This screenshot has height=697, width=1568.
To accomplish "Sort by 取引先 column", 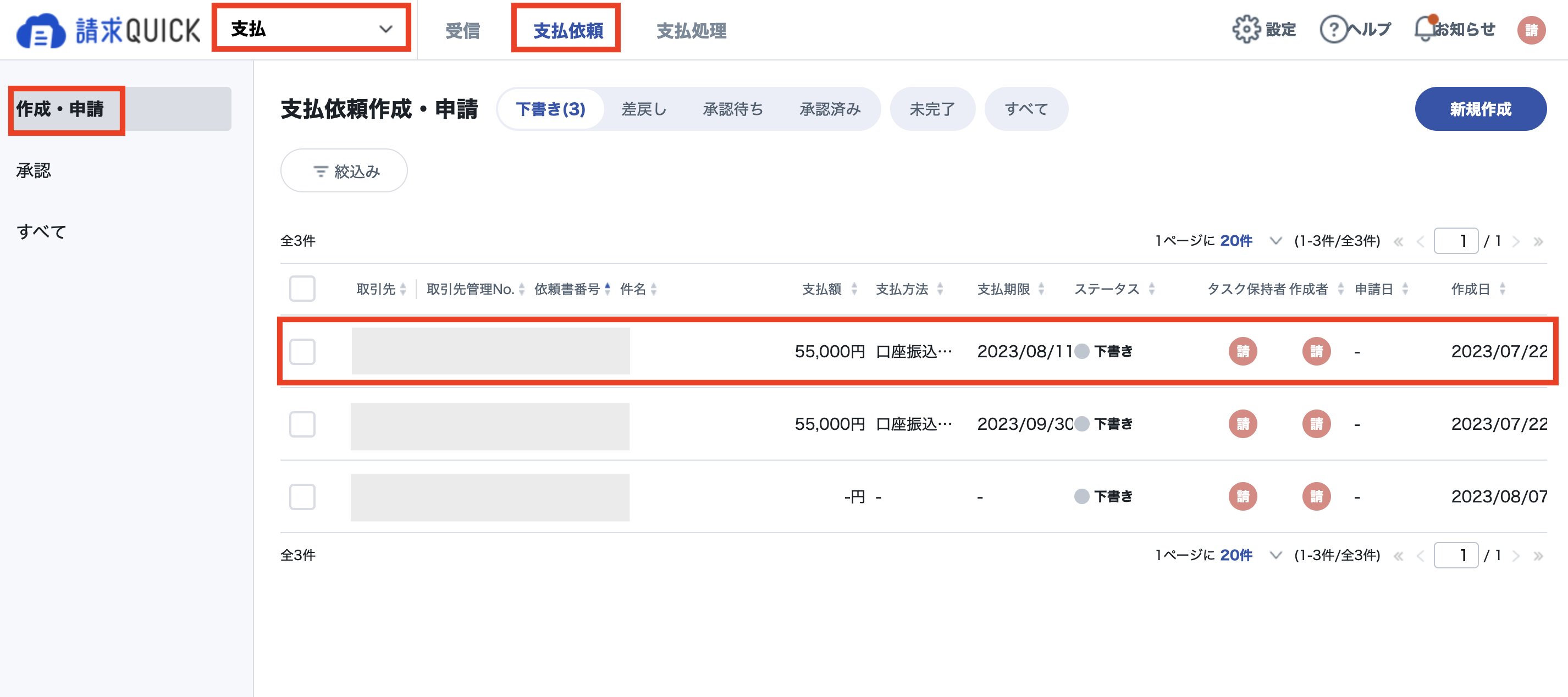I will point(403,289).
